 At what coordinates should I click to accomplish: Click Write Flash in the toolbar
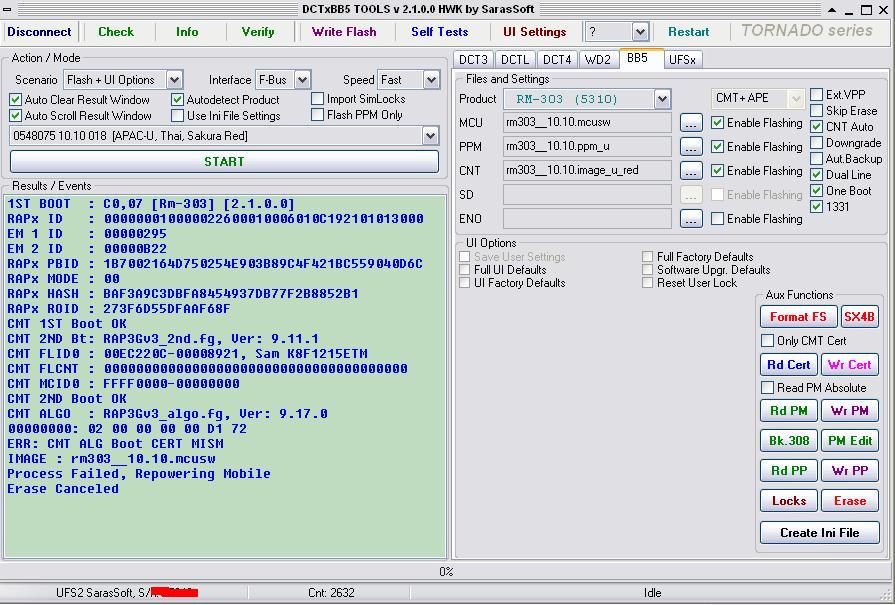click(344, 31)
